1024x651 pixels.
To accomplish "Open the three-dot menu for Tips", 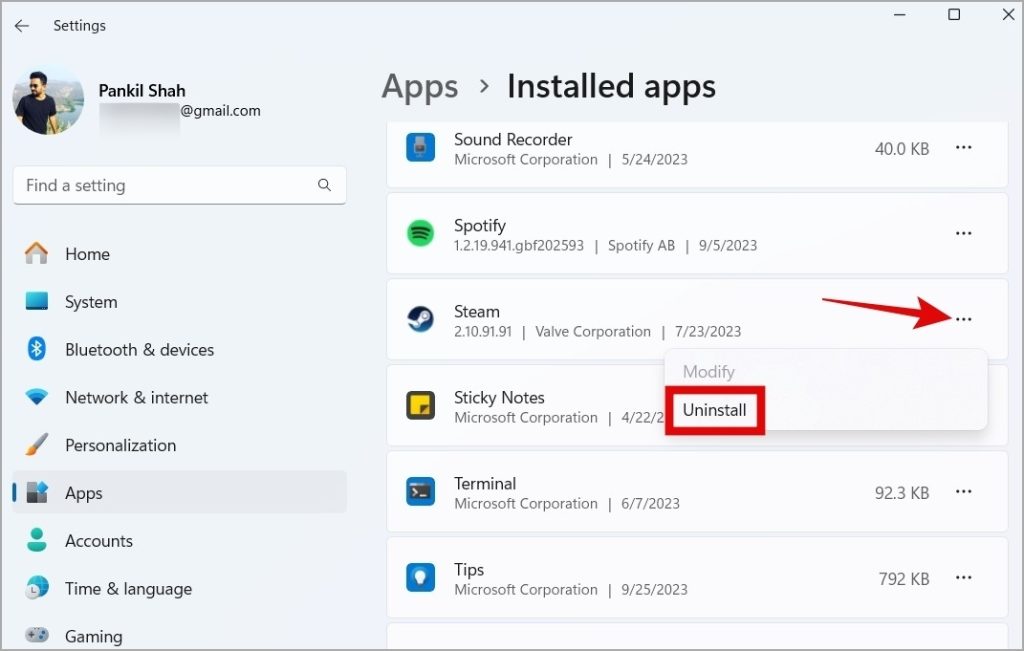I will (963, 578).
